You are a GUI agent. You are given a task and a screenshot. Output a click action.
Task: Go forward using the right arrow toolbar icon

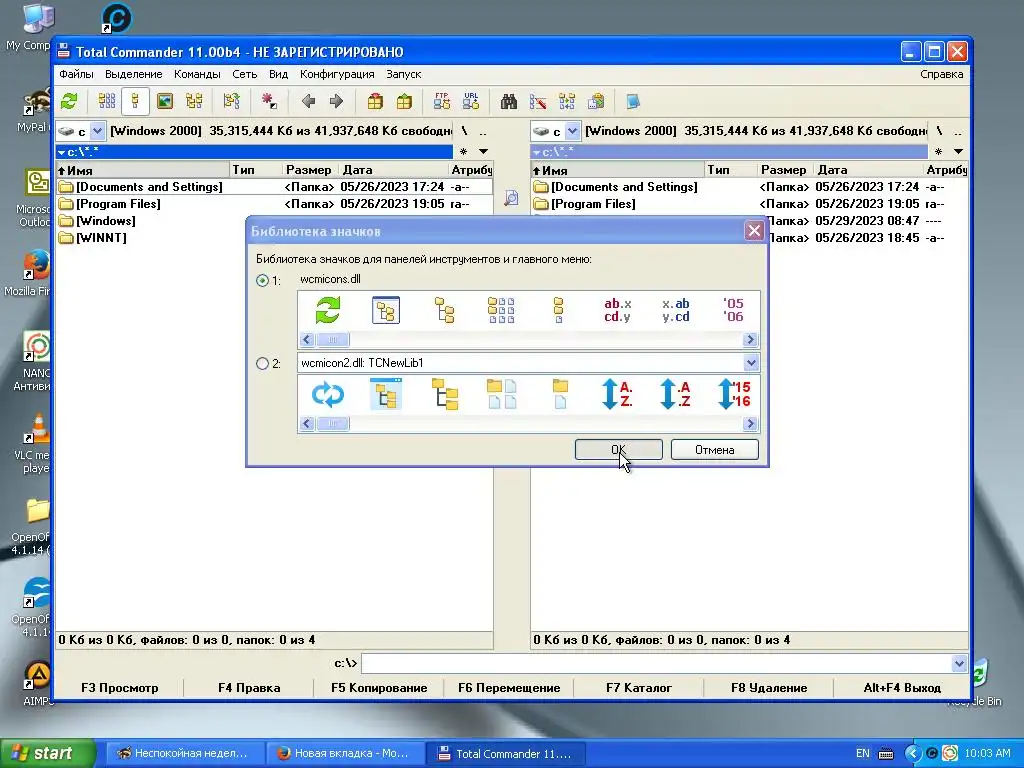(336, 101)
